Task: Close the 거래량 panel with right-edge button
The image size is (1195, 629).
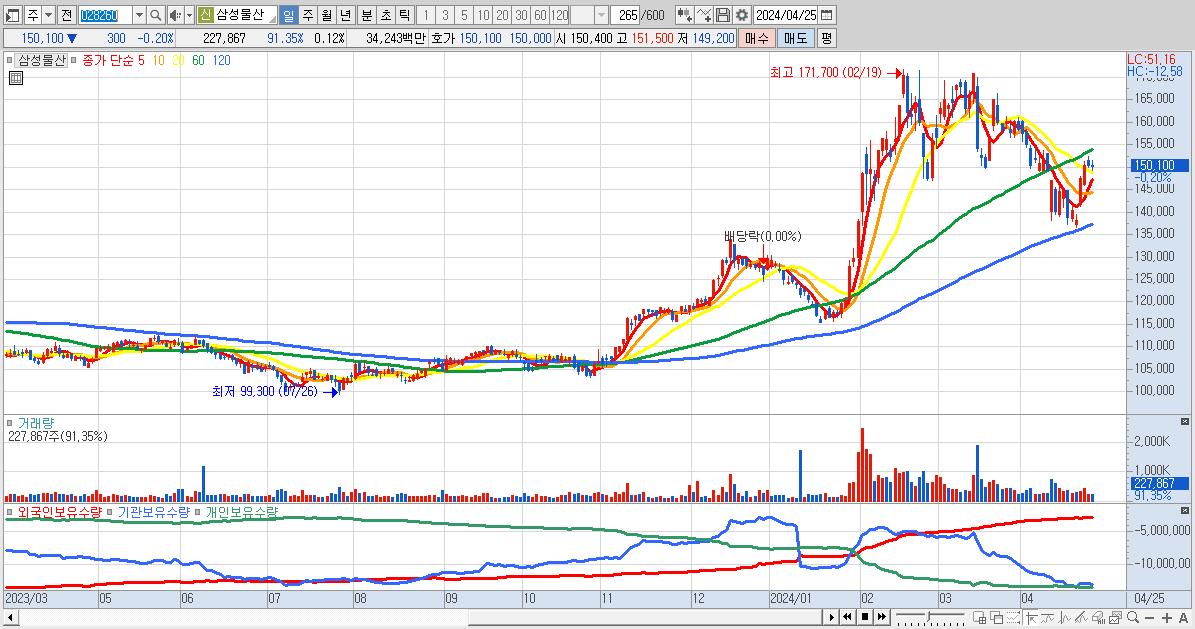Action: click(1184, 422)
